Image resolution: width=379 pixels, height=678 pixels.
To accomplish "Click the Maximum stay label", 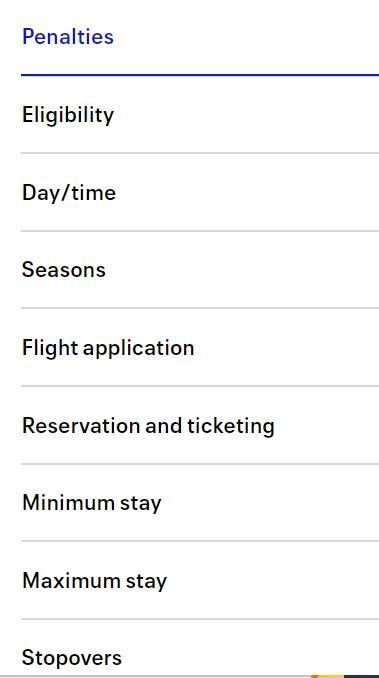I will coord(94,581).
